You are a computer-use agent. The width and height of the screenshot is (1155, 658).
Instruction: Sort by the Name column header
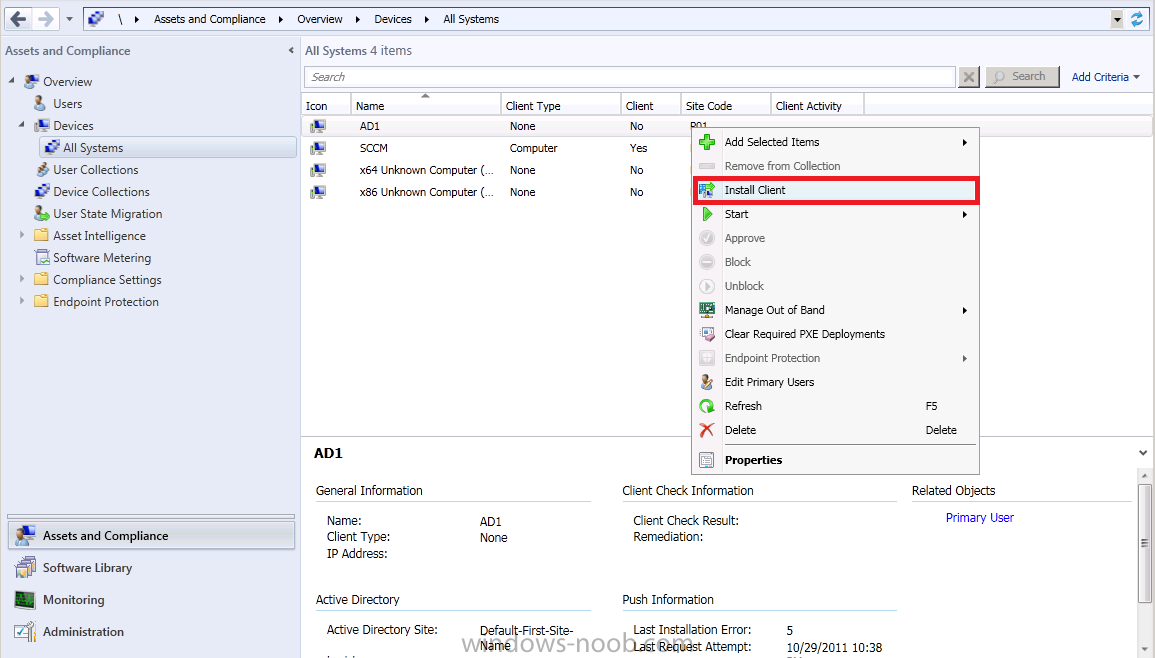pyautogui.click(x=426, y=105)
